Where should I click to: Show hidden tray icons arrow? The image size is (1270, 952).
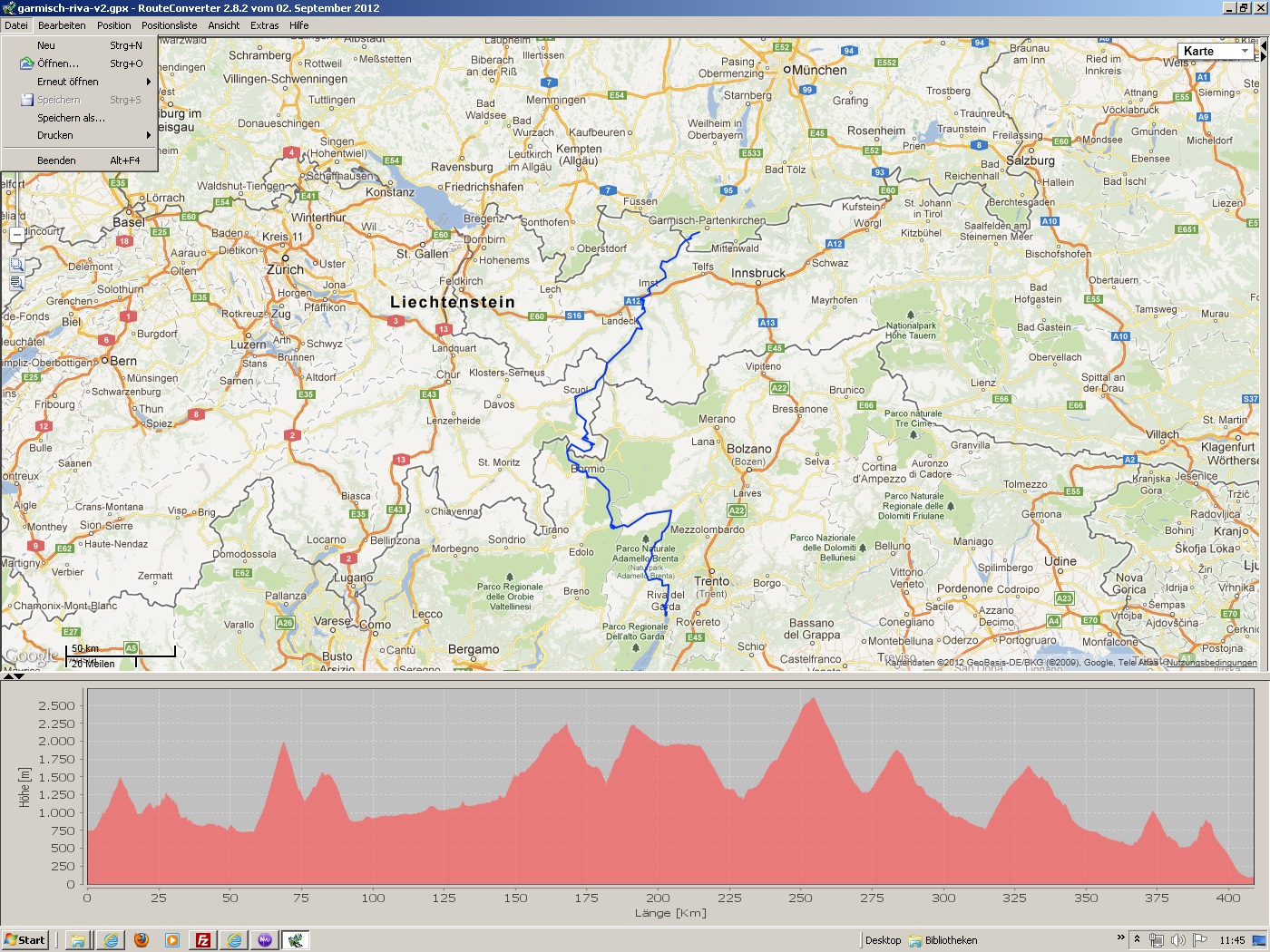[x=1137, y=940]
